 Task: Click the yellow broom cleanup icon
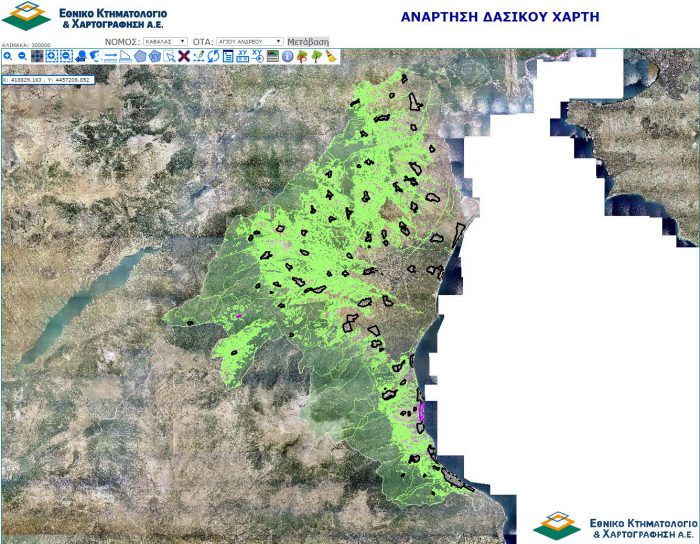(x=330, y=56)
